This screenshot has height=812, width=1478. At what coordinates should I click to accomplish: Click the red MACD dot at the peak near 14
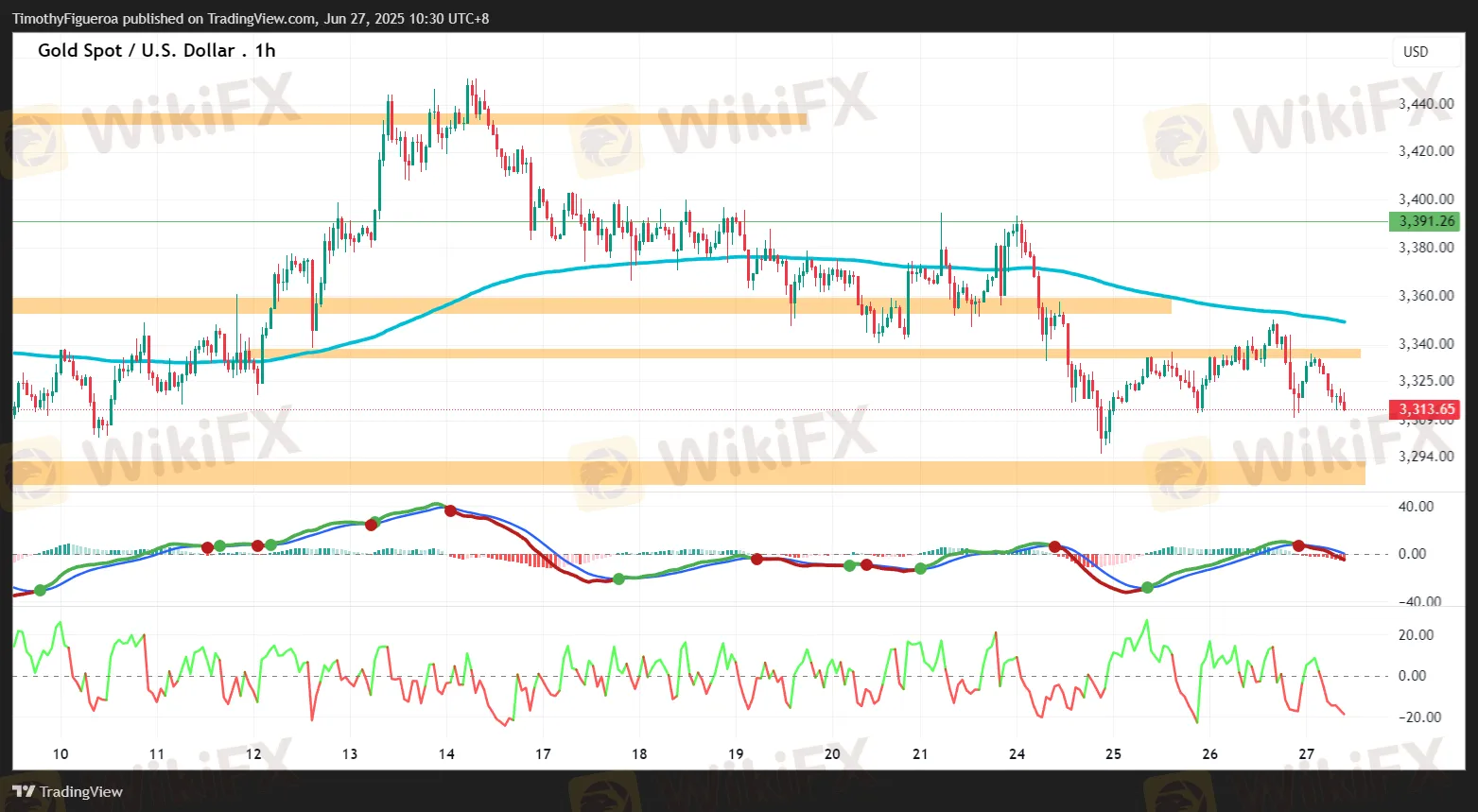[450, 510]
